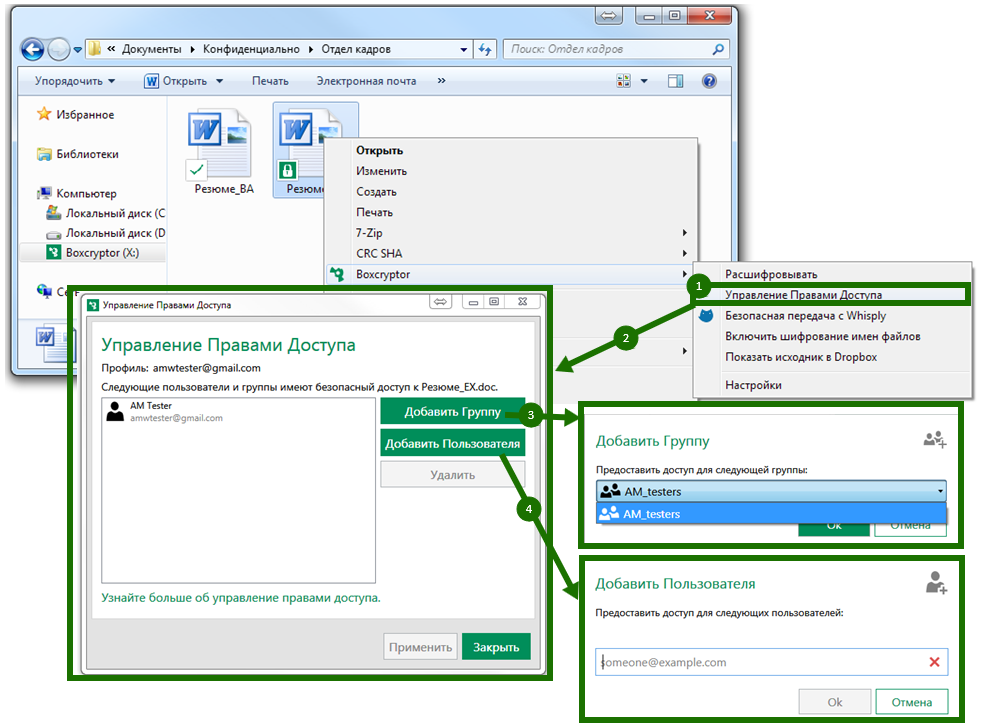Image resolution: width=986 pixels, height=728 pixels.
Task: Select the encrypted Резюме file with lock
Action: pyautogui.click(x=301, y=152)
